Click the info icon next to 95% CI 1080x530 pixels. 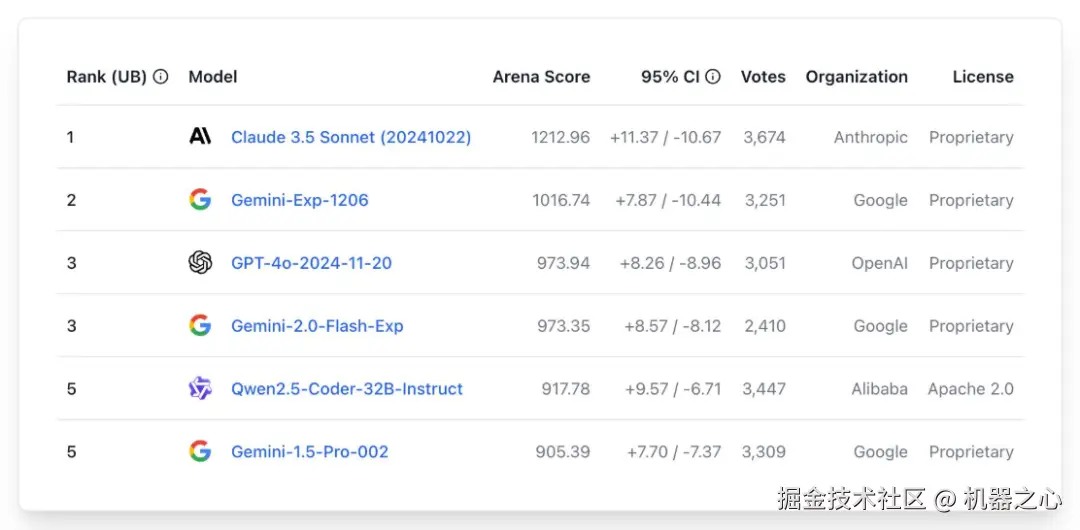pyautogui.click(x=713, y=77)
